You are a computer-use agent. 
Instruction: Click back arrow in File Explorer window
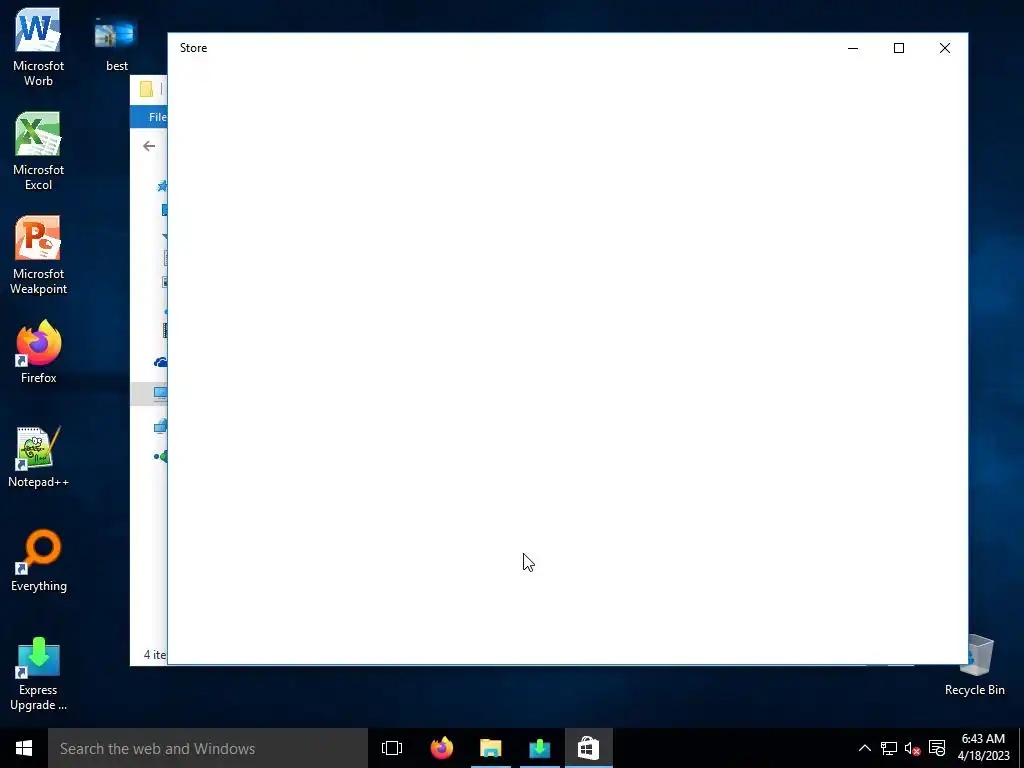[149, 146]
